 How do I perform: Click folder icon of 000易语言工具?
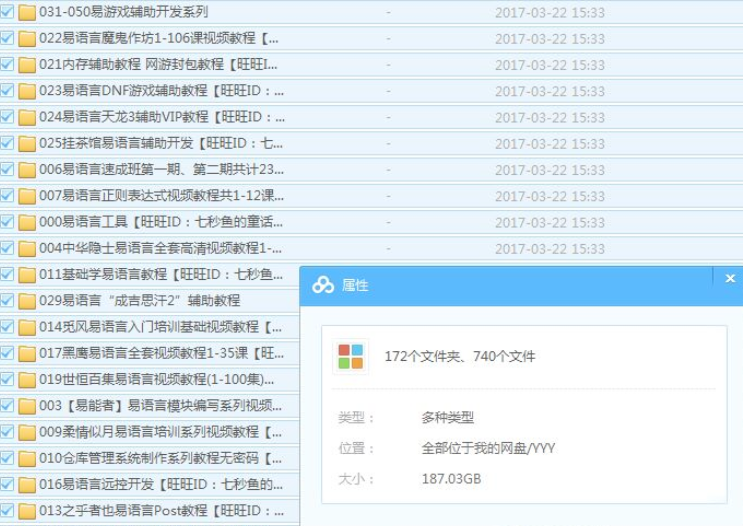(x=27, y=222)
